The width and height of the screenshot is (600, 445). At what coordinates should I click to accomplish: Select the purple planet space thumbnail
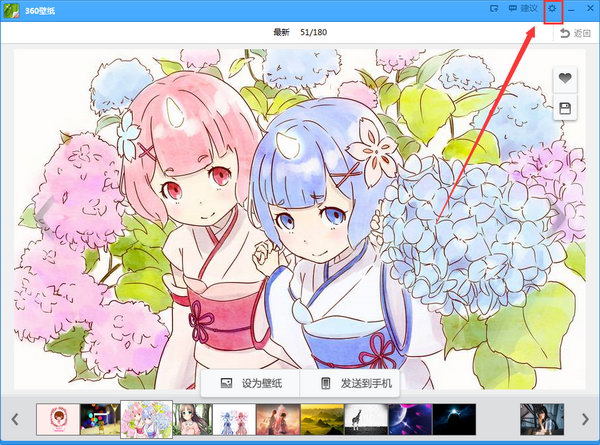click(411, 419)
